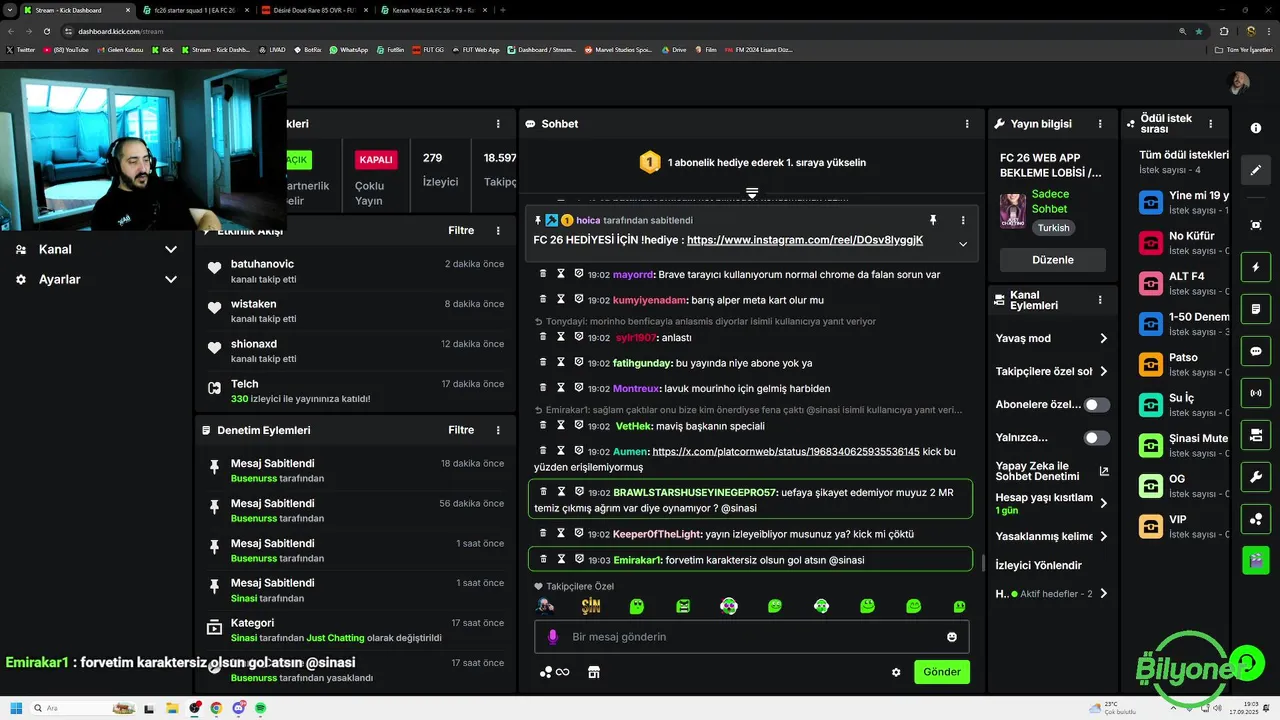Viewport: 1280px width, 720px height.
Task: Click the pencil edit icon in right sidebar
Action: click(1256, 170)
